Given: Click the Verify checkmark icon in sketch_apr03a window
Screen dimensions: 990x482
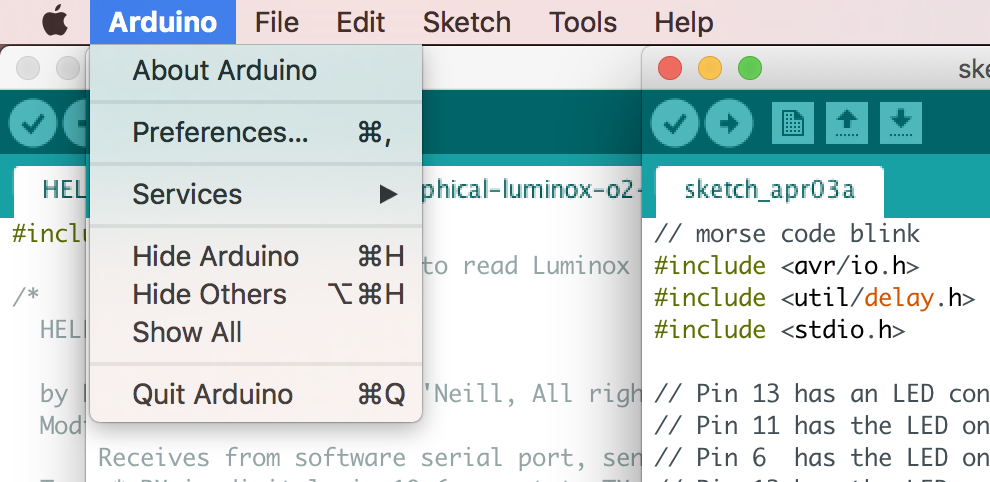Looking at the screenshot, I should [675, 123].
